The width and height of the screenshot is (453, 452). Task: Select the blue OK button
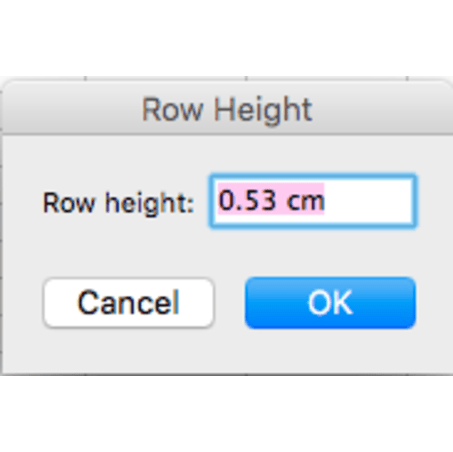330,303
